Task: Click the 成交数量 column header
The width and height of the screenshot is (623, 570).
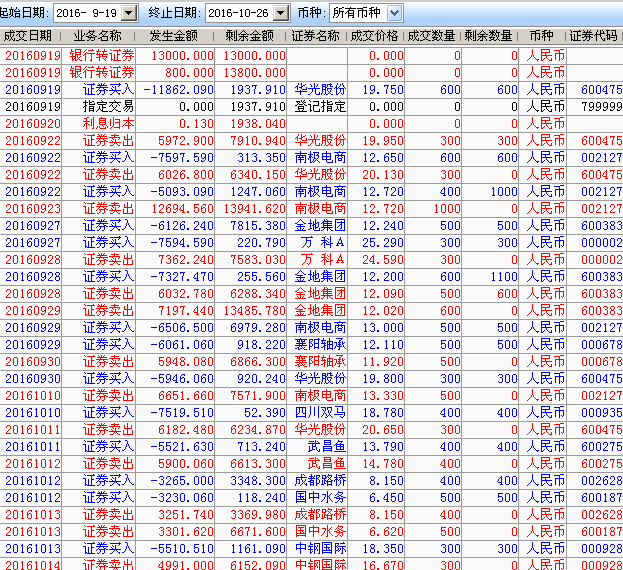Action: (431, 36)
